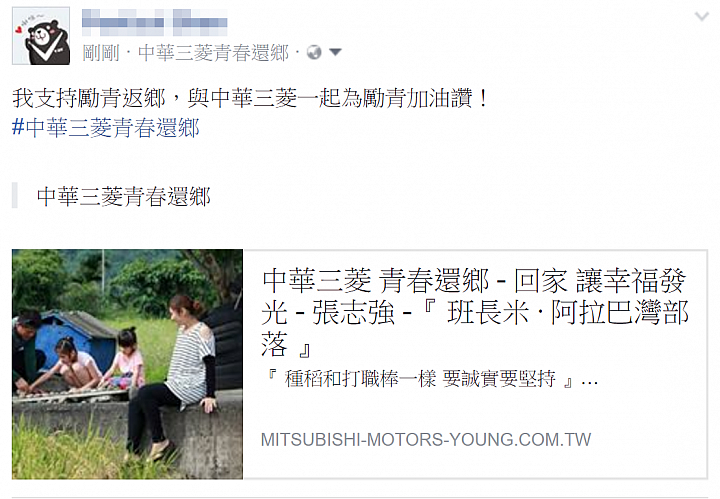
Task: Click the ellipsis after the article description
Action: click(590, 382)
